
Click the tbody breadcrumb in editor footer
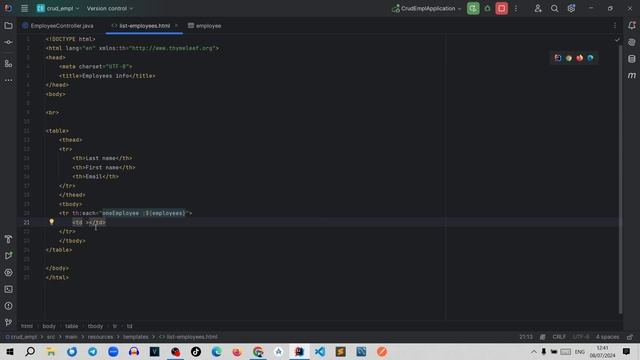tap(96, 326)
